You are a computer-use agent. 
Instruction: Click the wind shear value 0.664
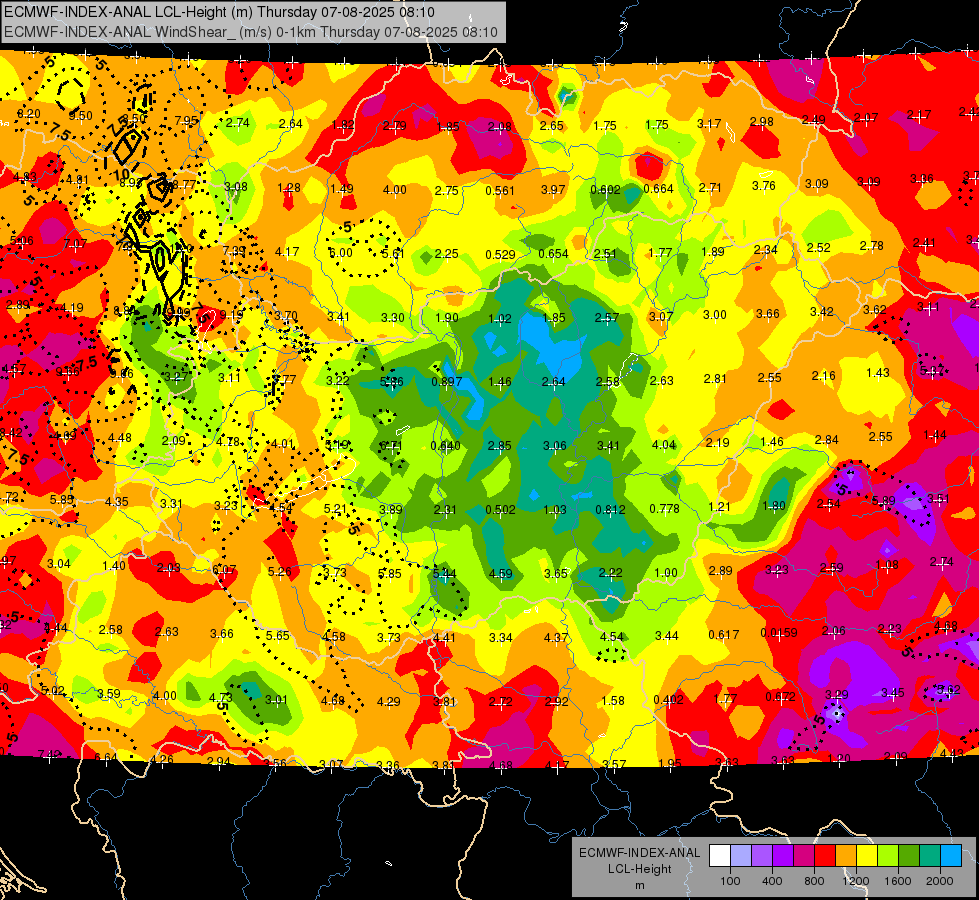[659, 189]
